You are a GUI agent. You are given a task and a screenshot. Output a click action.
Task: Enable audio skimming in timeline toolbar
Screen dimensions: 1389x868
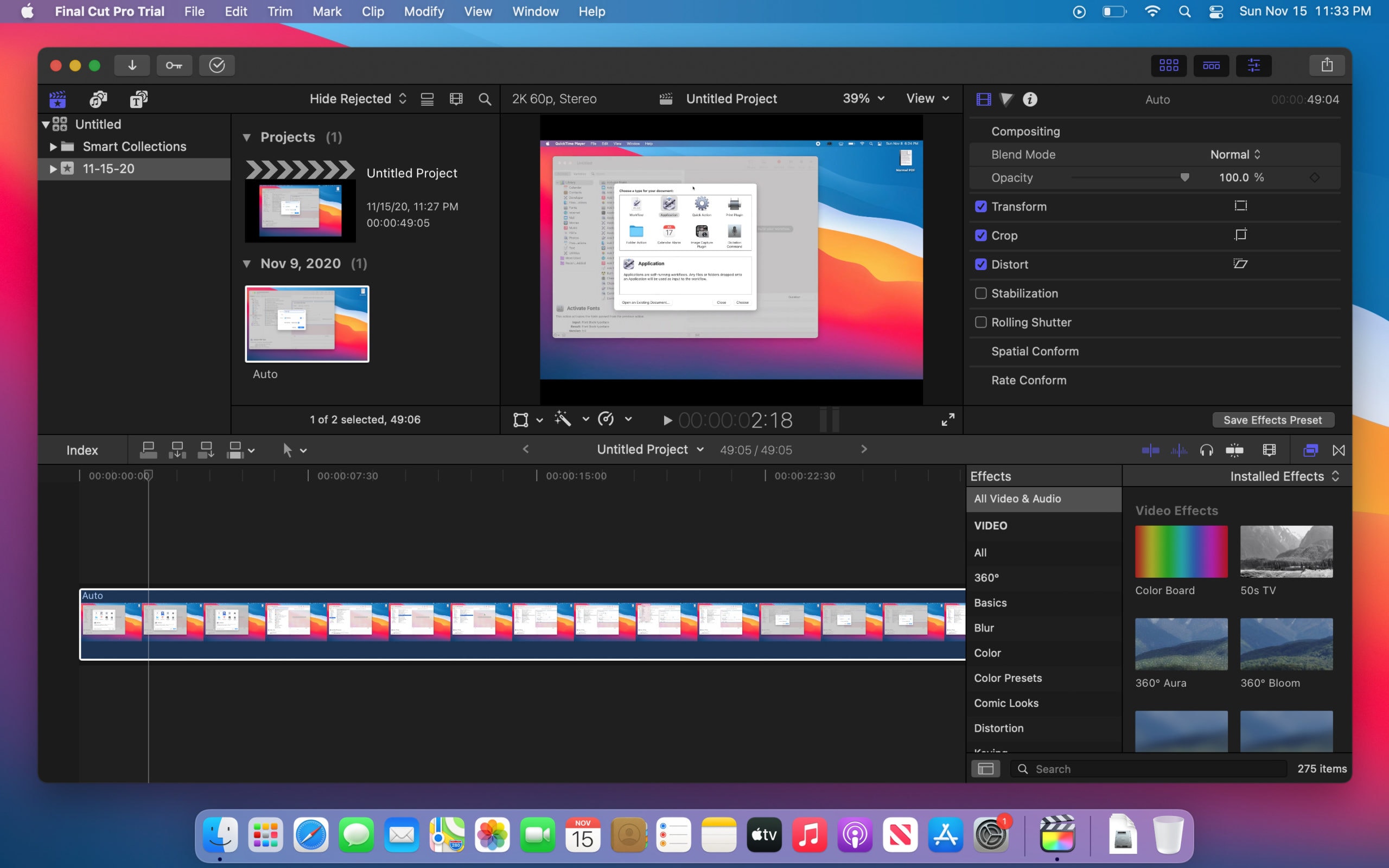click(1178, 450)
